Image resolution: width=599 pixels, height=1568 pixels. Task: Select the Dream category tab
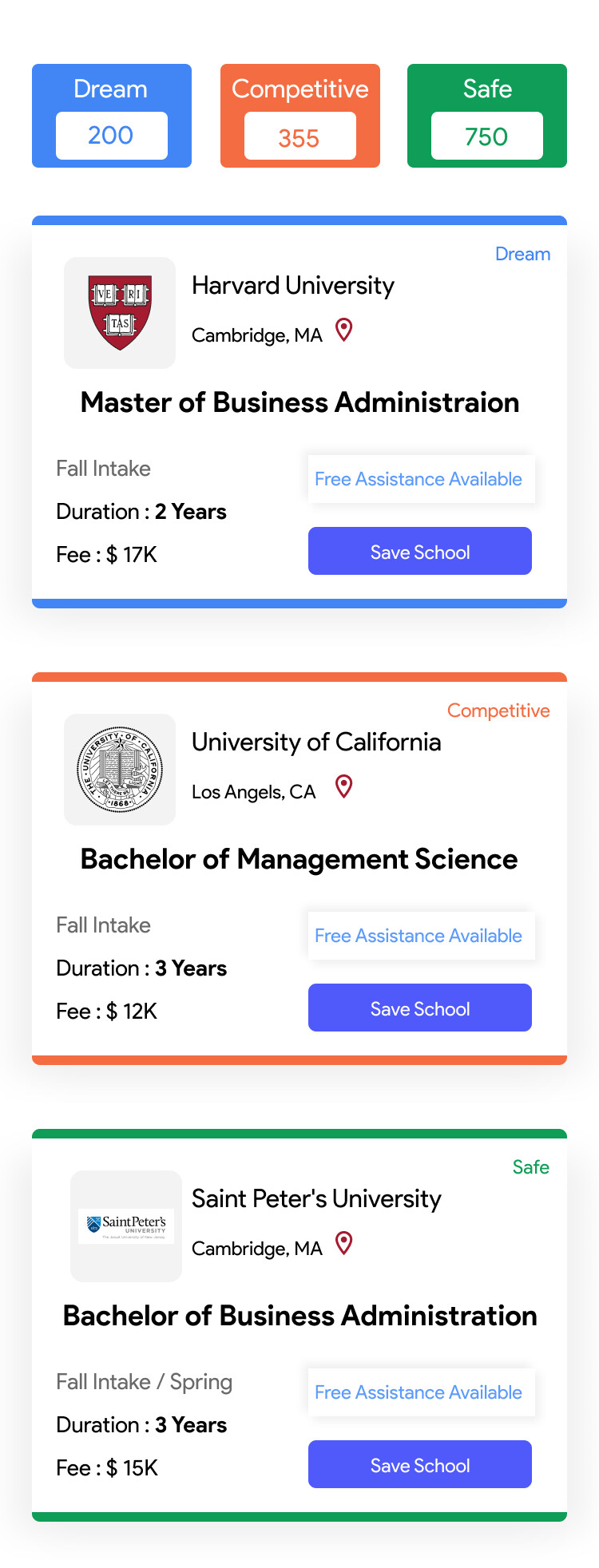click(111, 88)
